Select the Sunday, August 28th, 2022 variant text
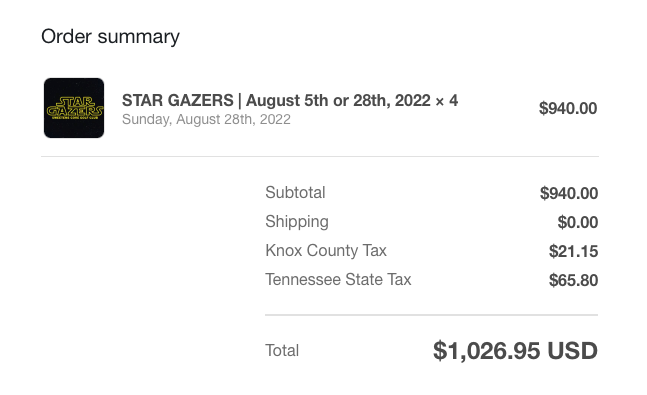This screenshot has width=647, height=395. pyautogui.click(x=206, y=119)
